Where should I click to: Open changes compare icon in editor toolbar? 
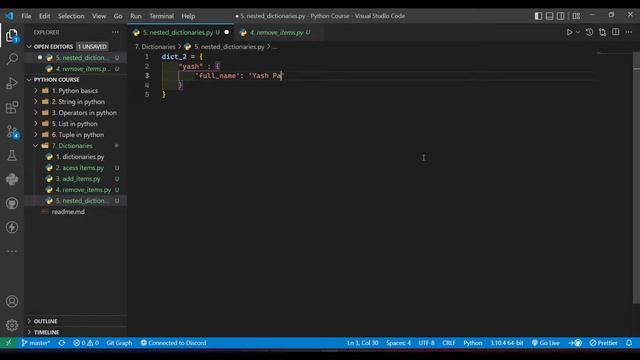(x=602, y=32)
